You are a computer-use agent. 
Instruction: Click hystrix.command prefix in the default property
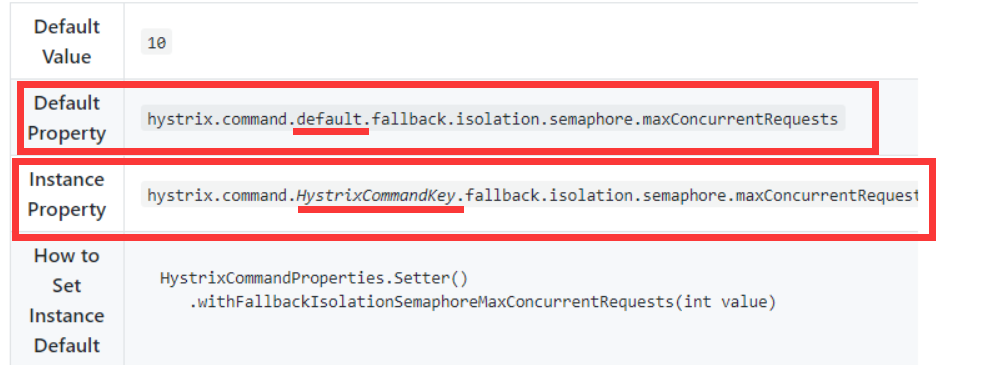(217, 118)
